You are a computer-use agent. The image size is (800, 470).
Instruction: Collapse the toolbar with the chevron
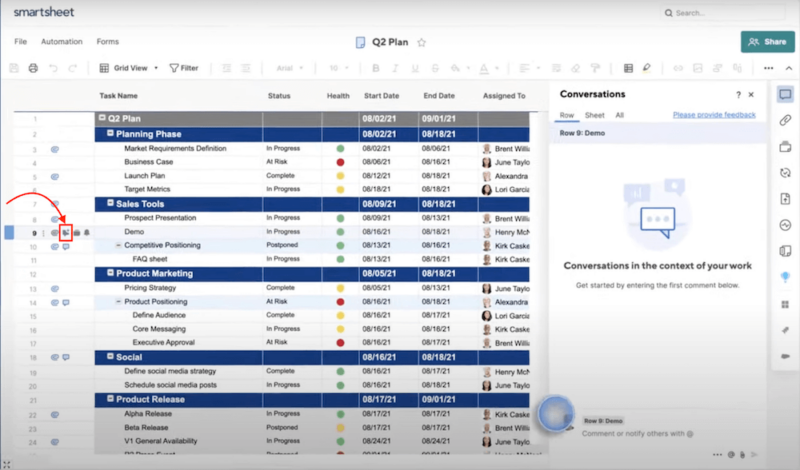(x=789, y=68)
